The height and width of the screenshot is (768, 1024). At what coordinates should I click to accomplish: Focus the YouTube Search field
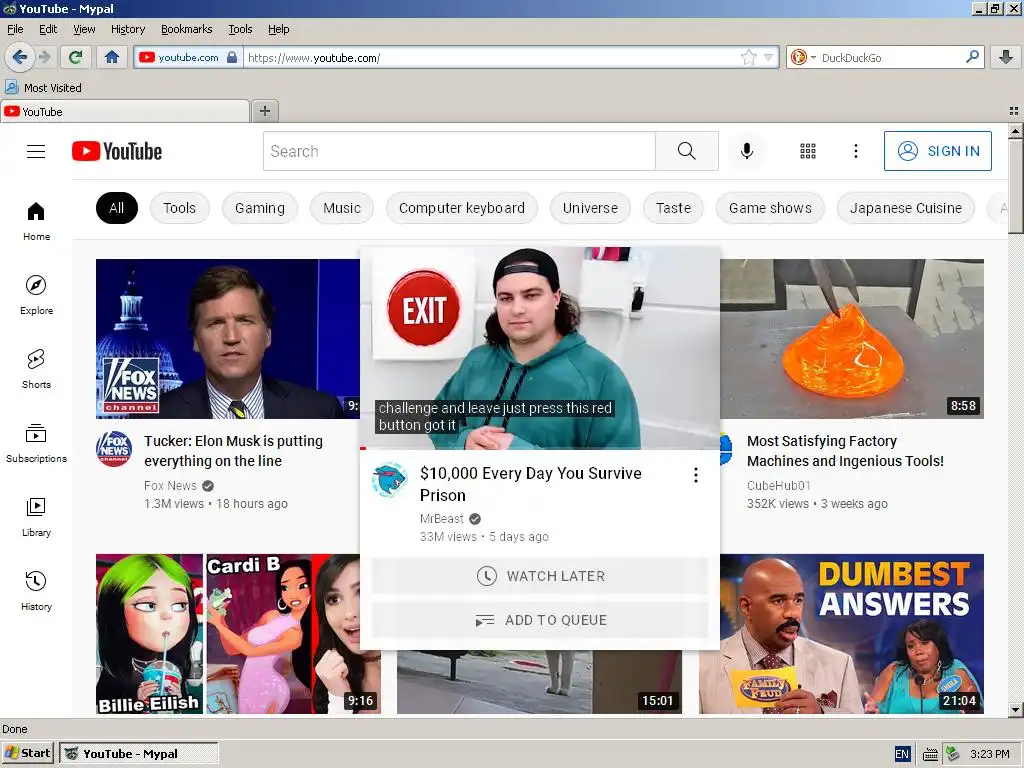point(459,152)
